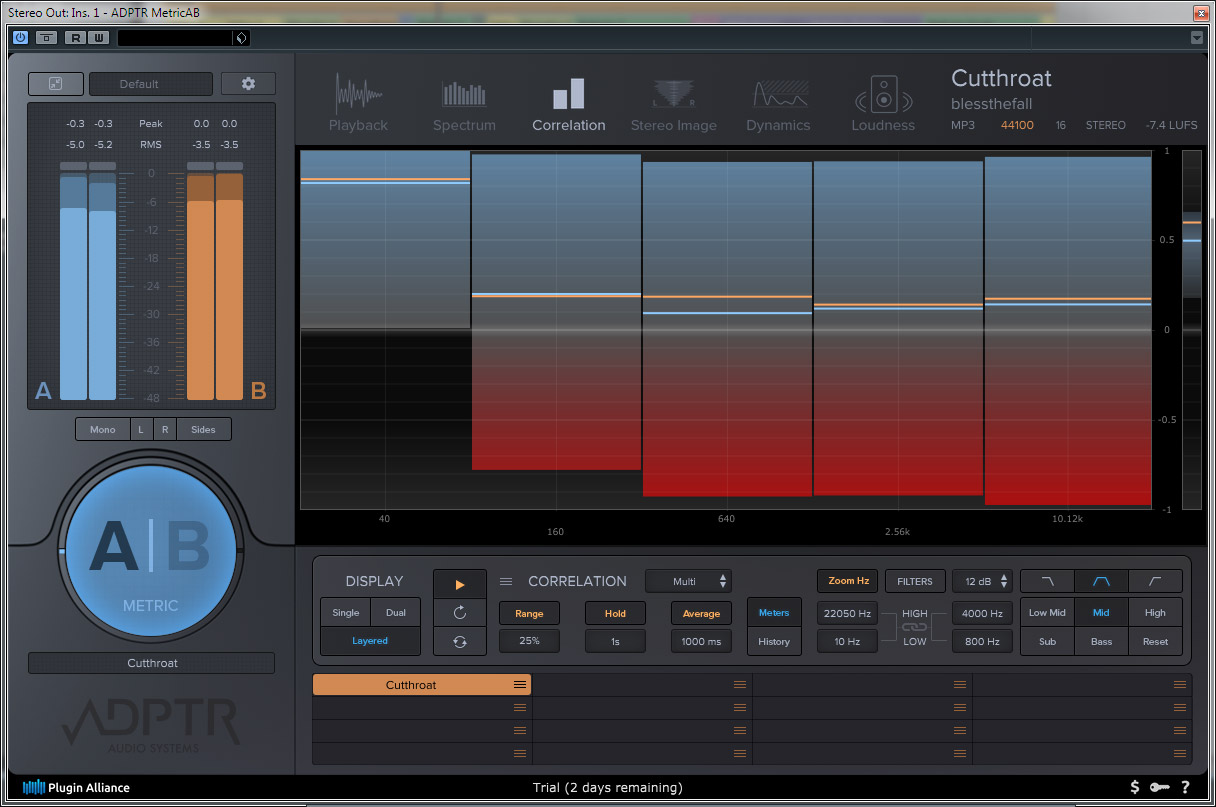The image size is (1216, 807).
Task: Open the host preset browser field
Action: [174, 38]
